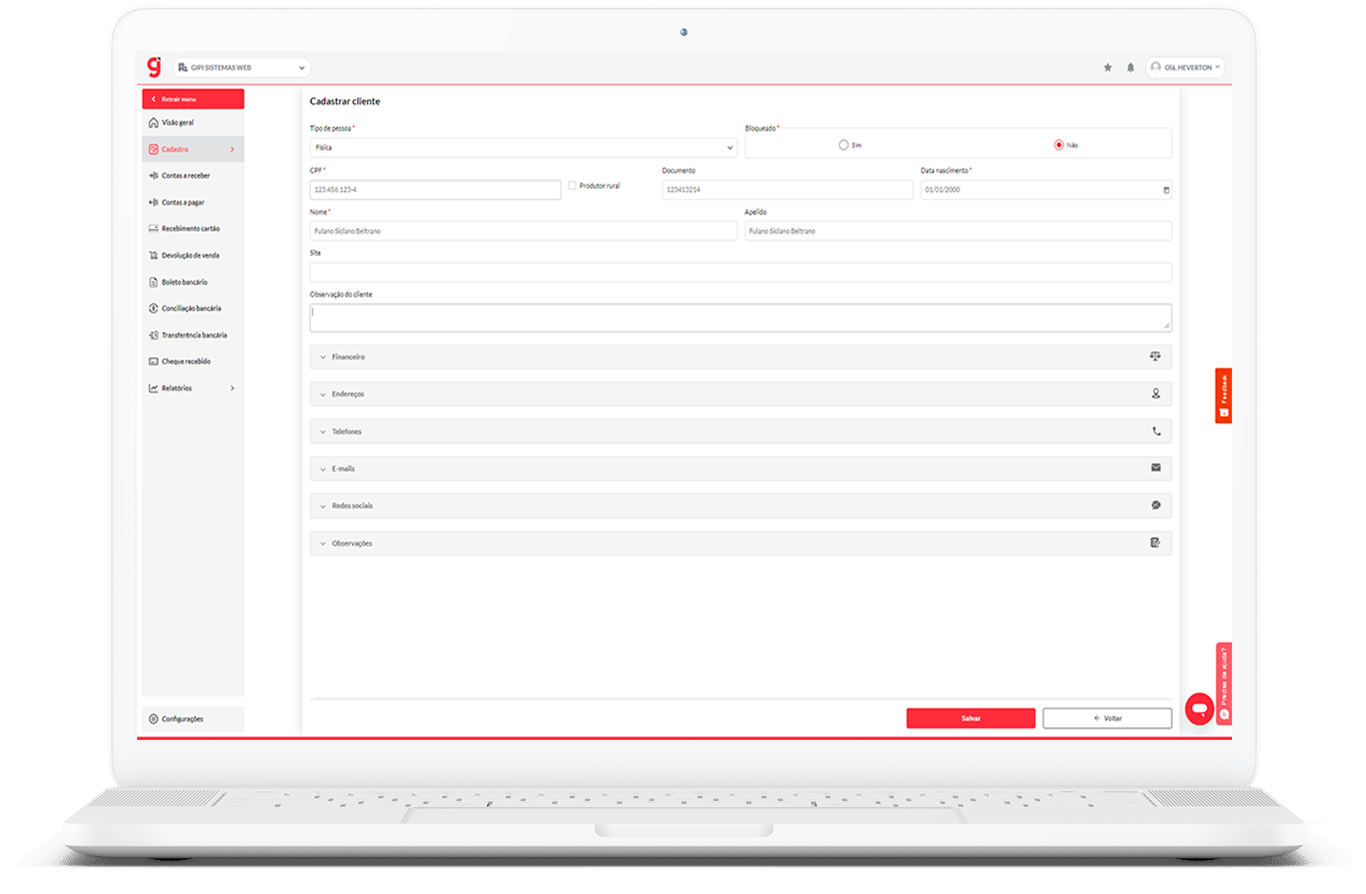1366x894 pixels.
Task: Click the favorites star icon
Action: pyautogui.click(x=1107, y=68)
